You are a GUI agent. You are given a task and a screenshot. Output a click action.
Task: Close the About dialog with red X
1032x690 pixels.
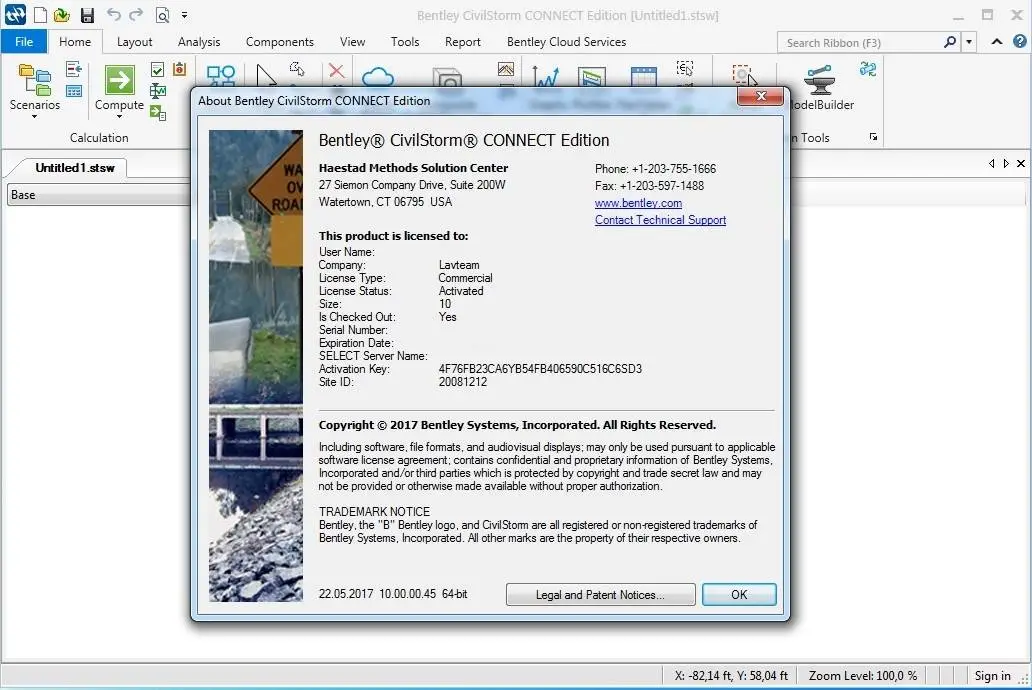pos(761,96)
